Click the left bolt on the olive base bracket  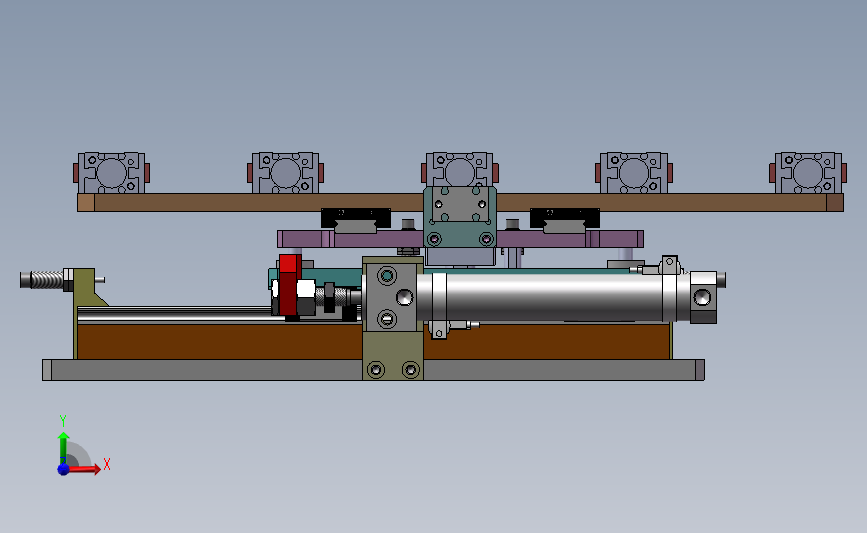[376, 369]
